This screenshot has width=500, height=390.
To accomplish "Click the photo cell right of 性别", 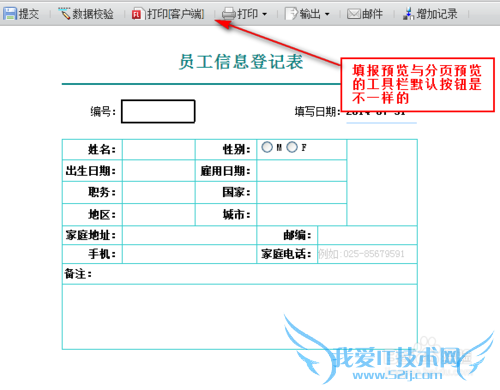I will click(382, 182).
